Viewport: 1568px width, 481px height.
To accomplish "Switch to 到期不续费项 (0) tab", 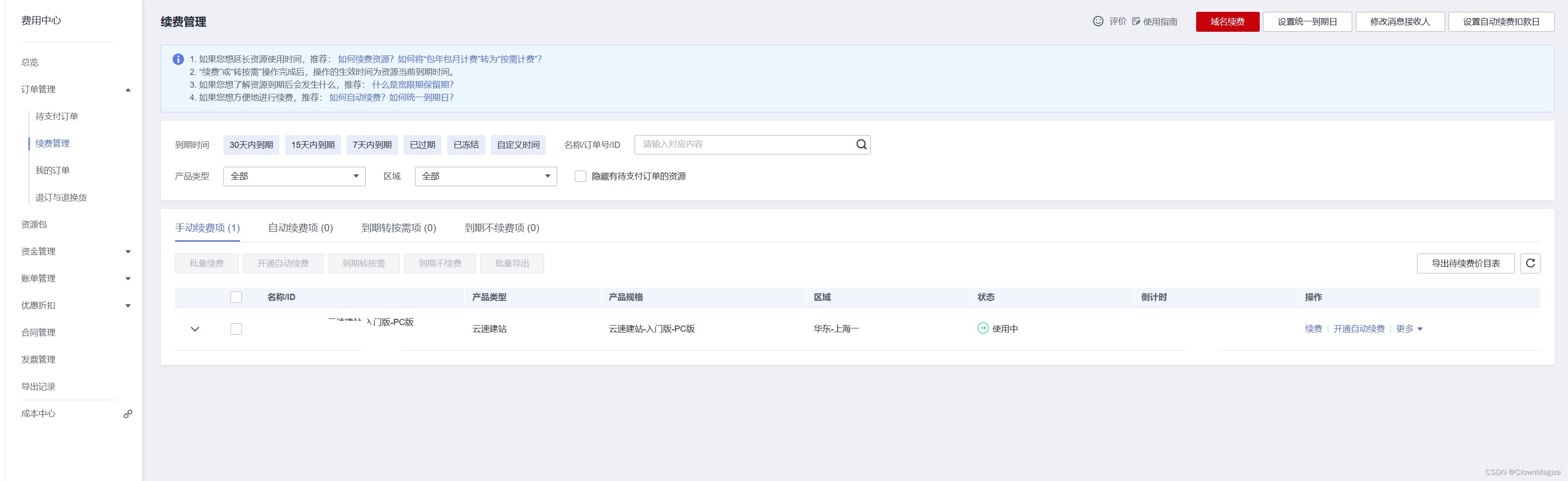I will point(502,227).
